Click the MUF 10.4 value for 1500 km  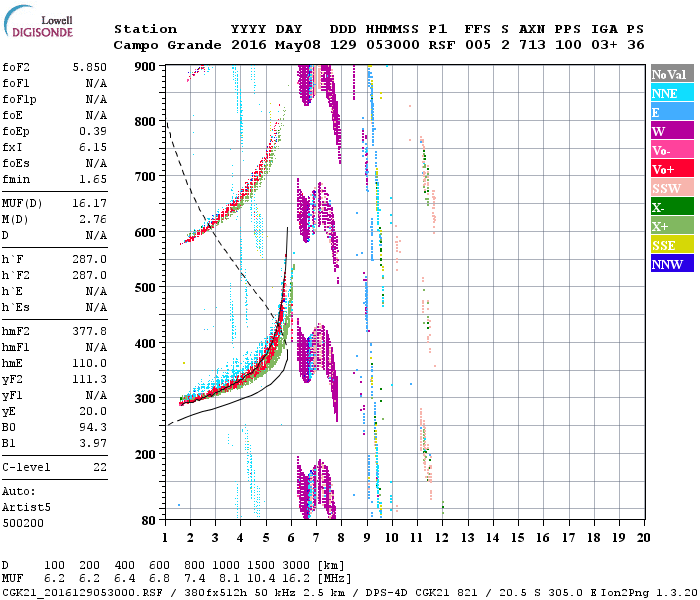[261, 579]
